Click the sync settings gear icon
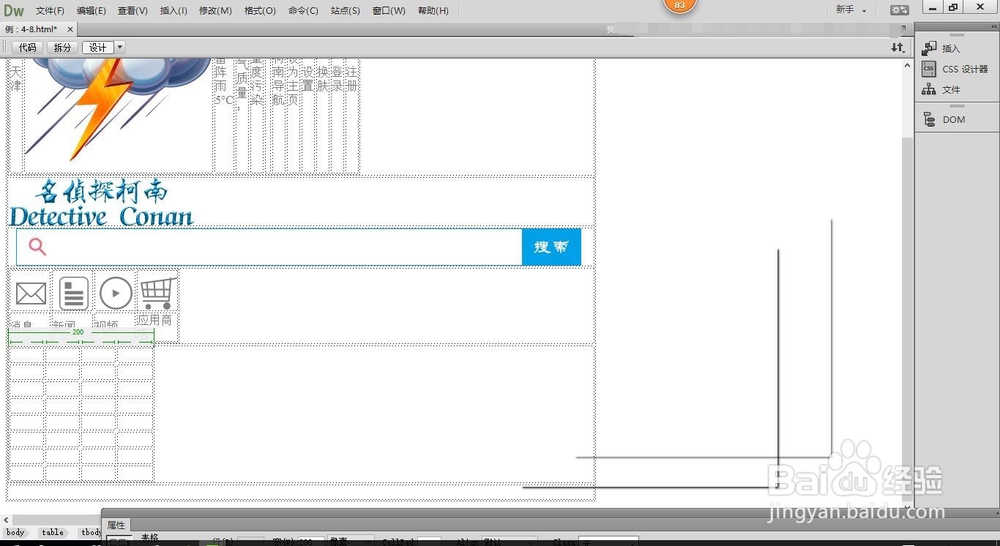The height and width of the screenshot is (546, 1000). point(899,10)
